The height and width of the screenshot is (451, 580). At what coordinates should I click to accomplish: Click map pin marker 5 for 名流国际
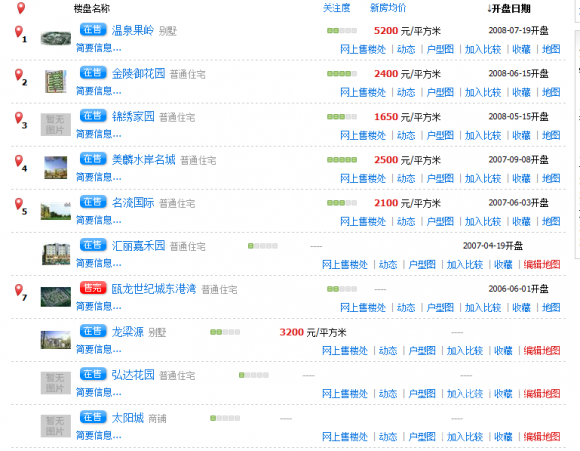[x=20, y=206]
